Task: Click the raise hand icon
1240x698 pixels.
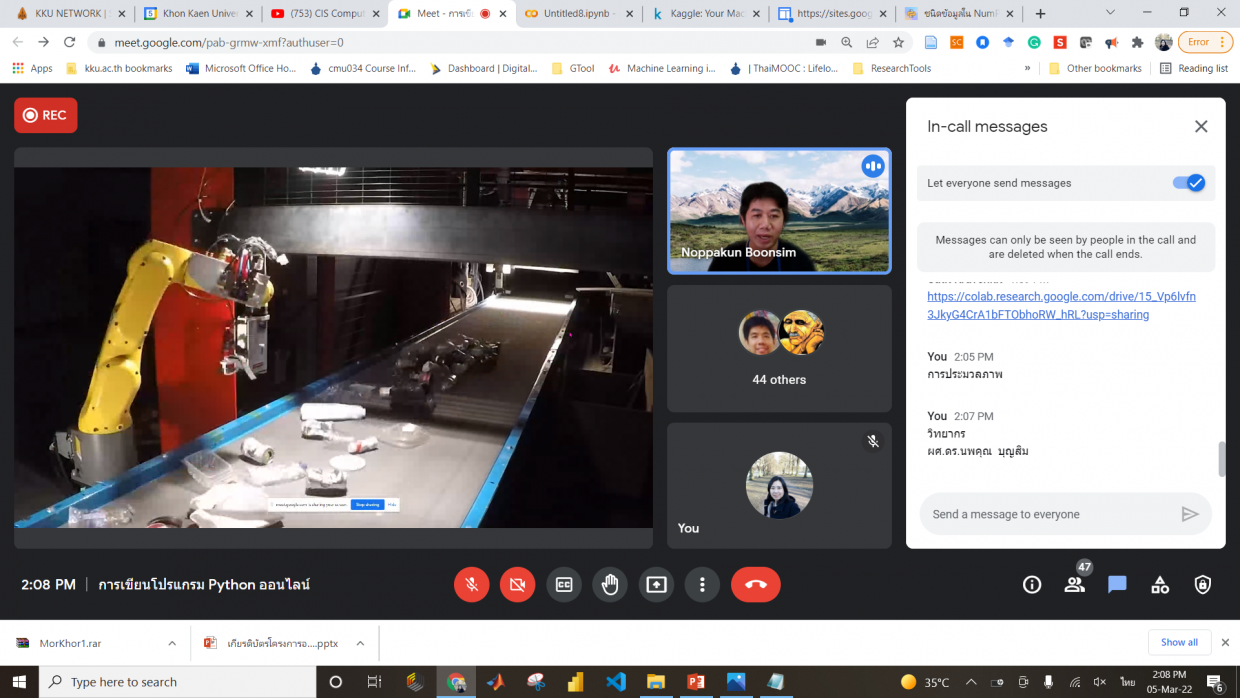Action: point(610,585)
